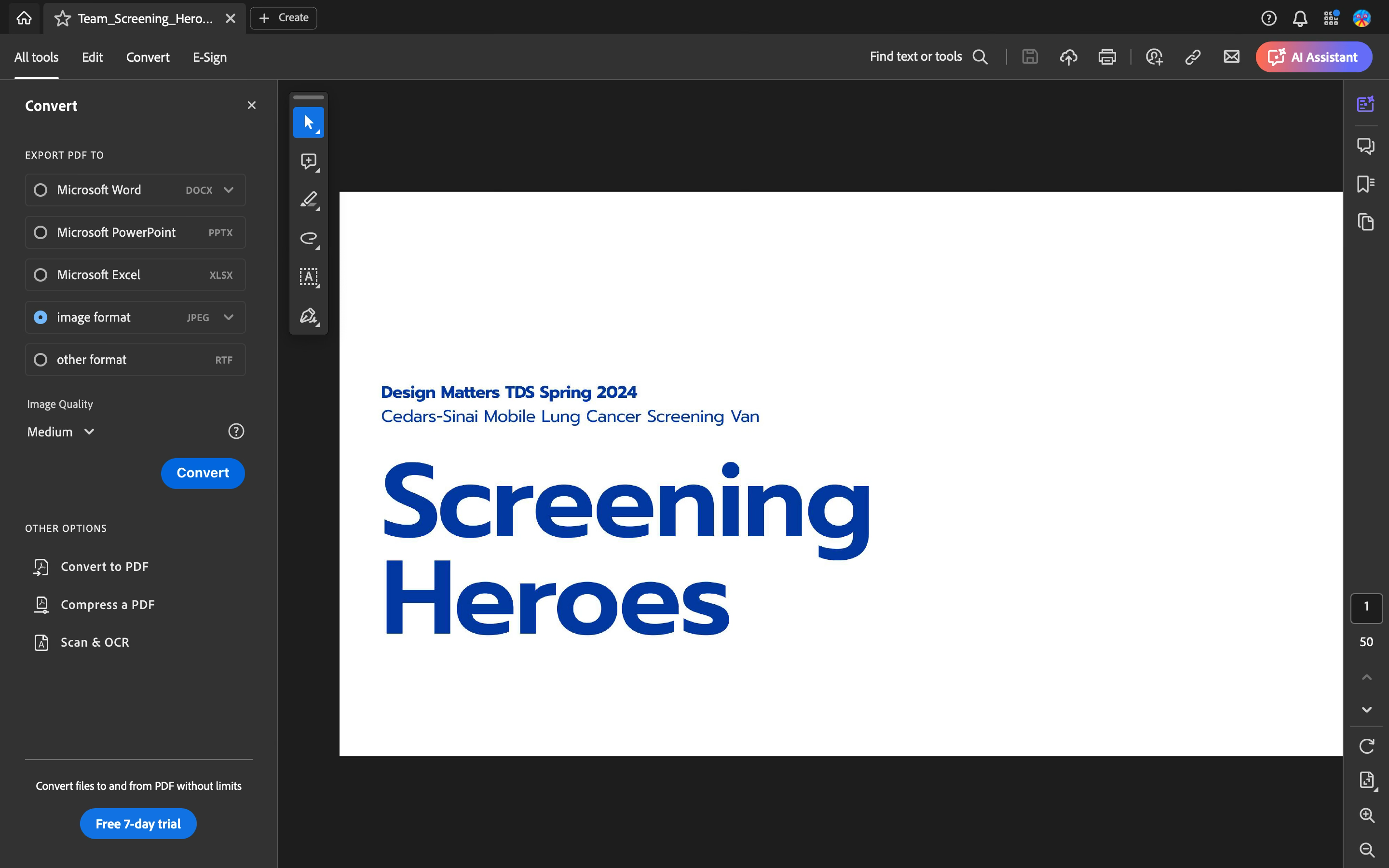Select the freehand draw loop tool
1389x868 pixels.
click(308, 238)
